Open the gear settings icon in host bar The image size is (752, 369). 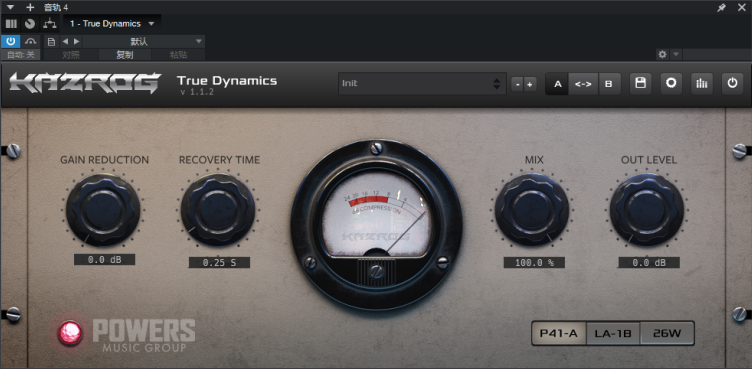662,54
